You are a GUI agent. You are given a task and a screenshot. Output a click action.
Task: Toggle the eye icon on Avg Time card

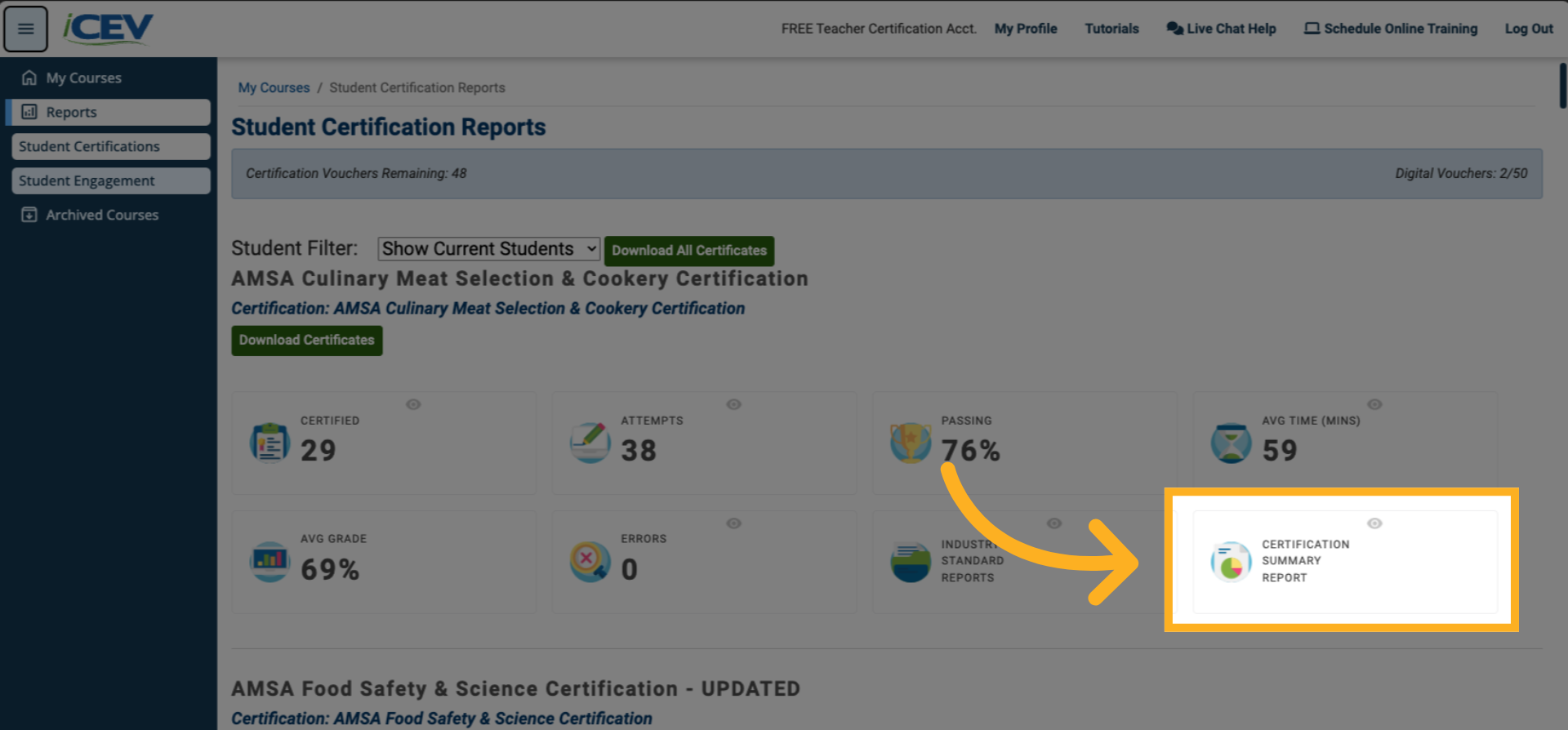coord(1374,404)
